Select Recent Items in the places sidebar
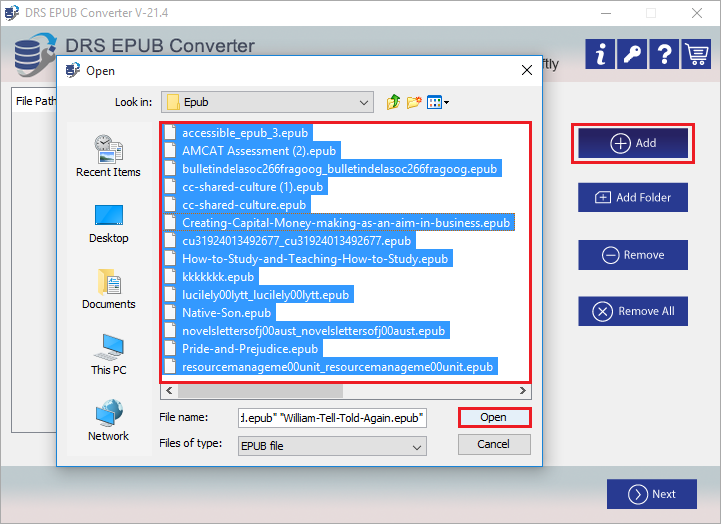The height and width of the screenshot is (524, 721). tap(109, 156)
